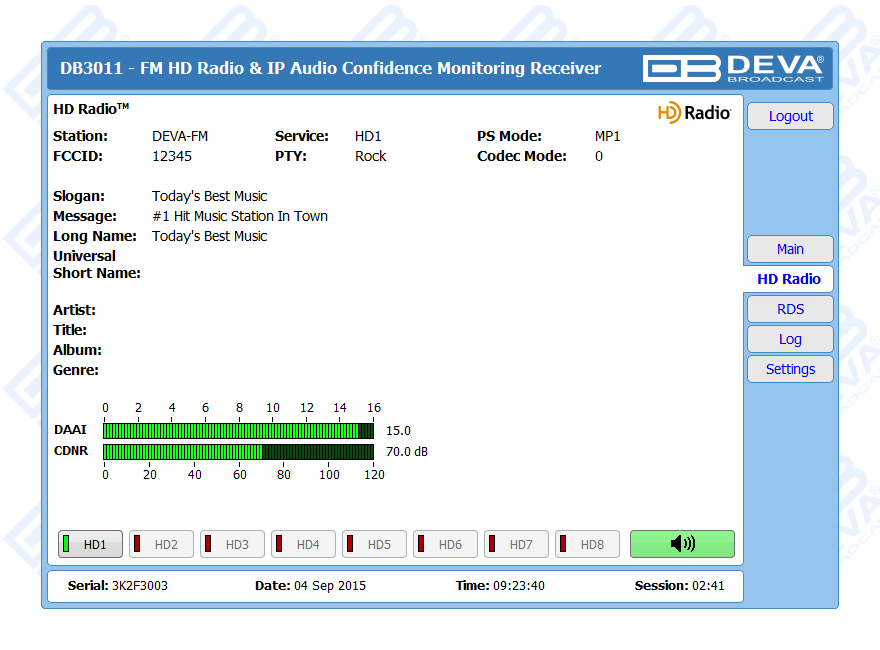Choose the HD5 channel button
This screenshot has width=880, height=650.
(x=375, y=544)
